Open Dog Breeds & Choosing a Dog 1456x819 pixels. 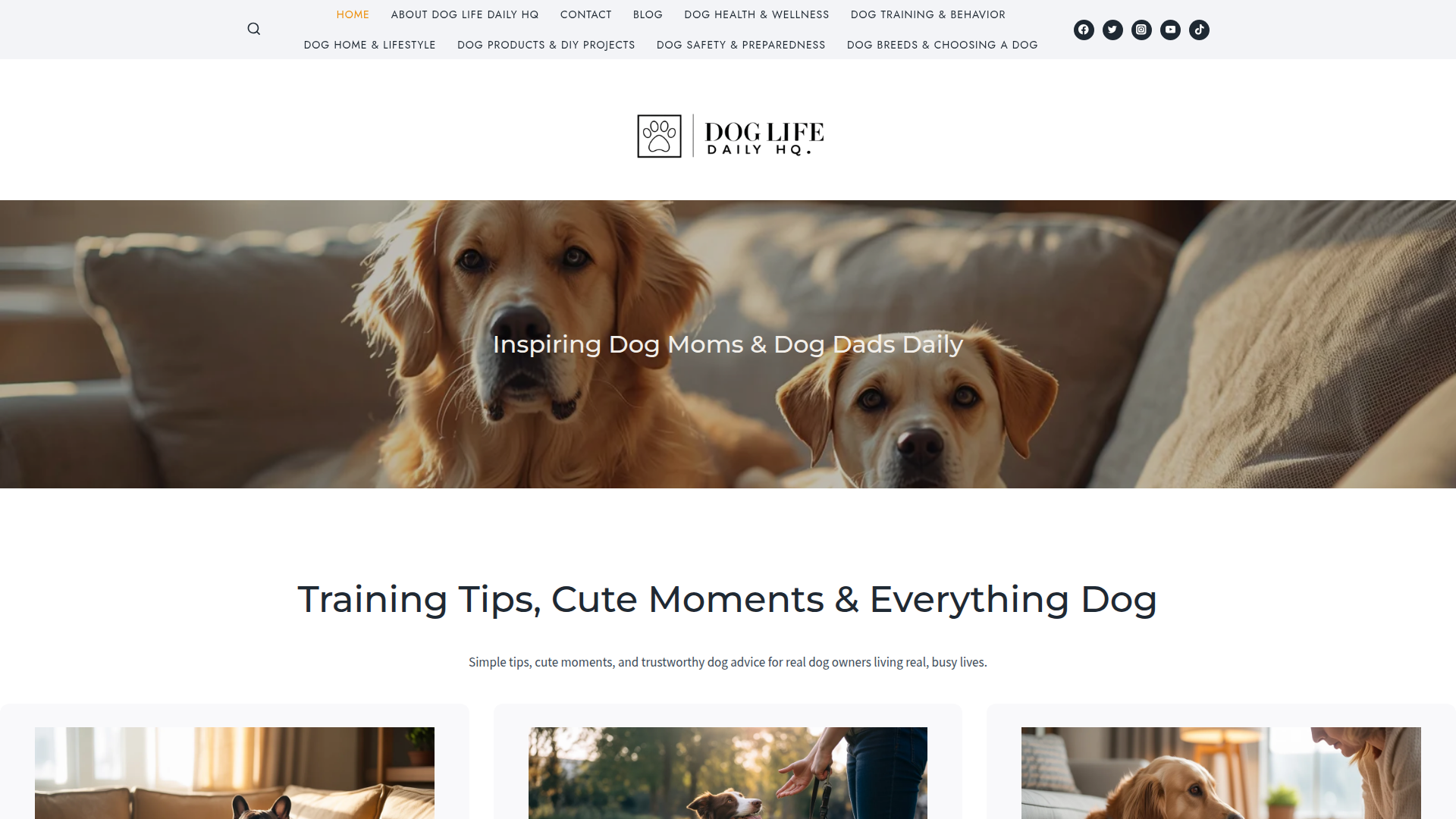click(942, 45)
